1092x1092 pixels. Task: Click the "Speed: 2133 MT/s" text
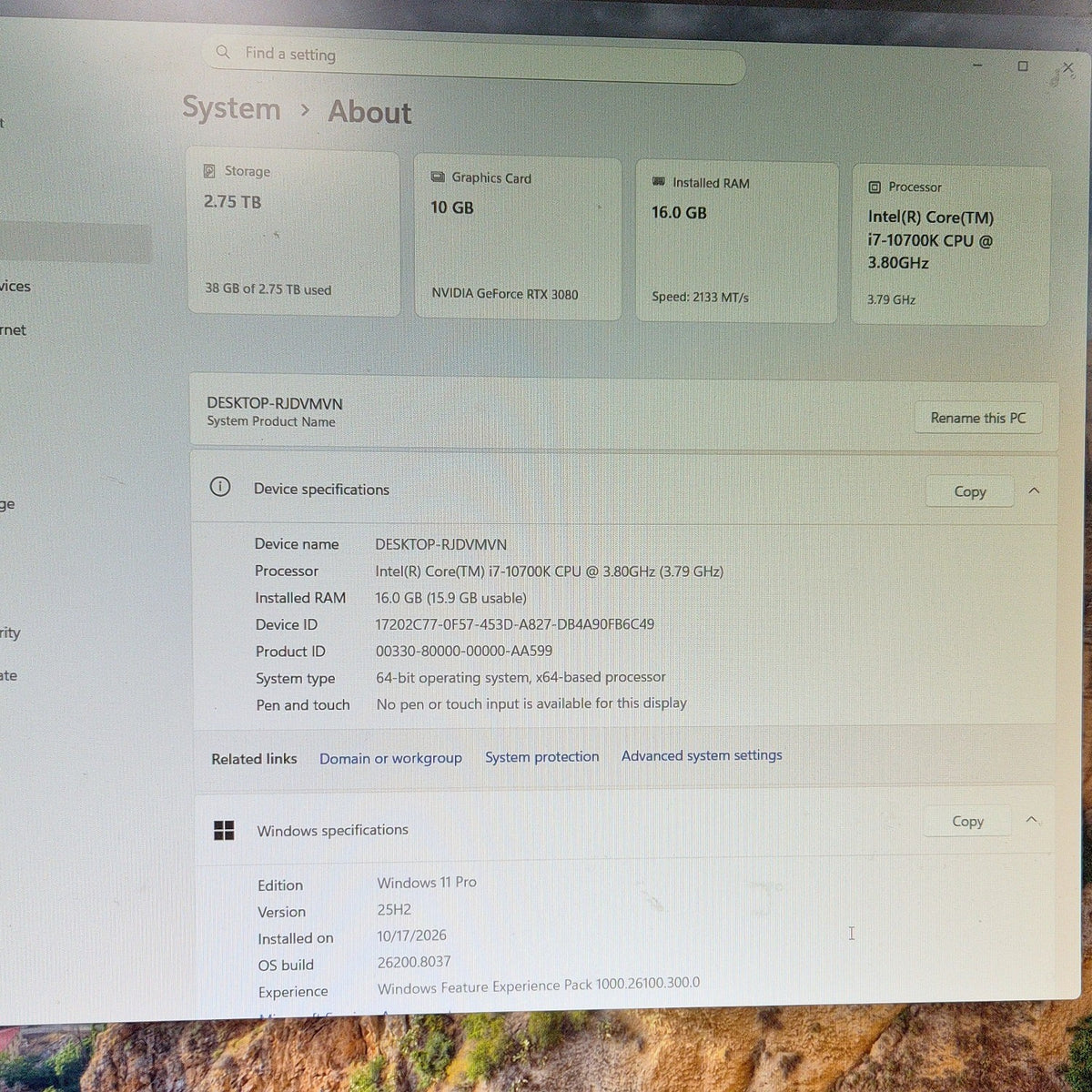point(701,297)
